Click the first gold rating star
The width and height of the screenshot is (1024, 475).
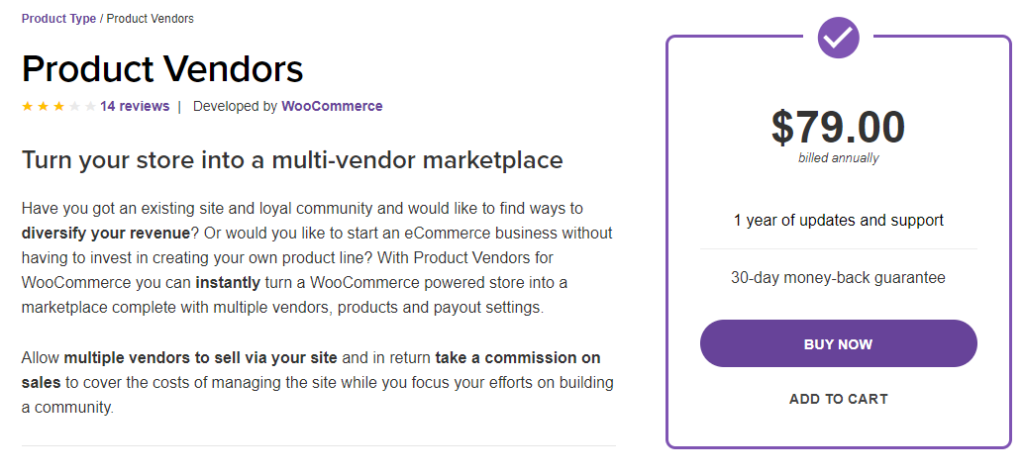pyautogui.click(x=27, y=106)
